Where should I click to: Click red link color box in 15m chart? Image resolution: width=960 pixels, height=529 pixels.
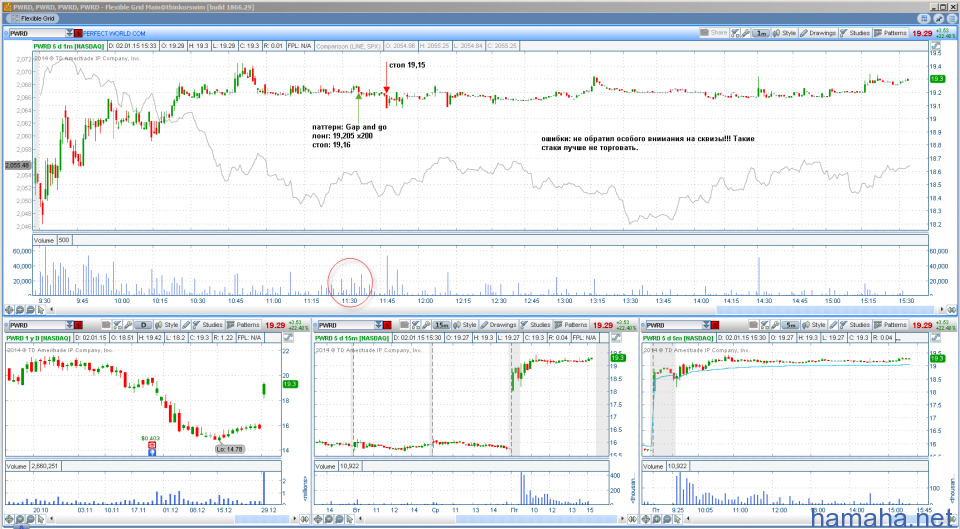388,325
